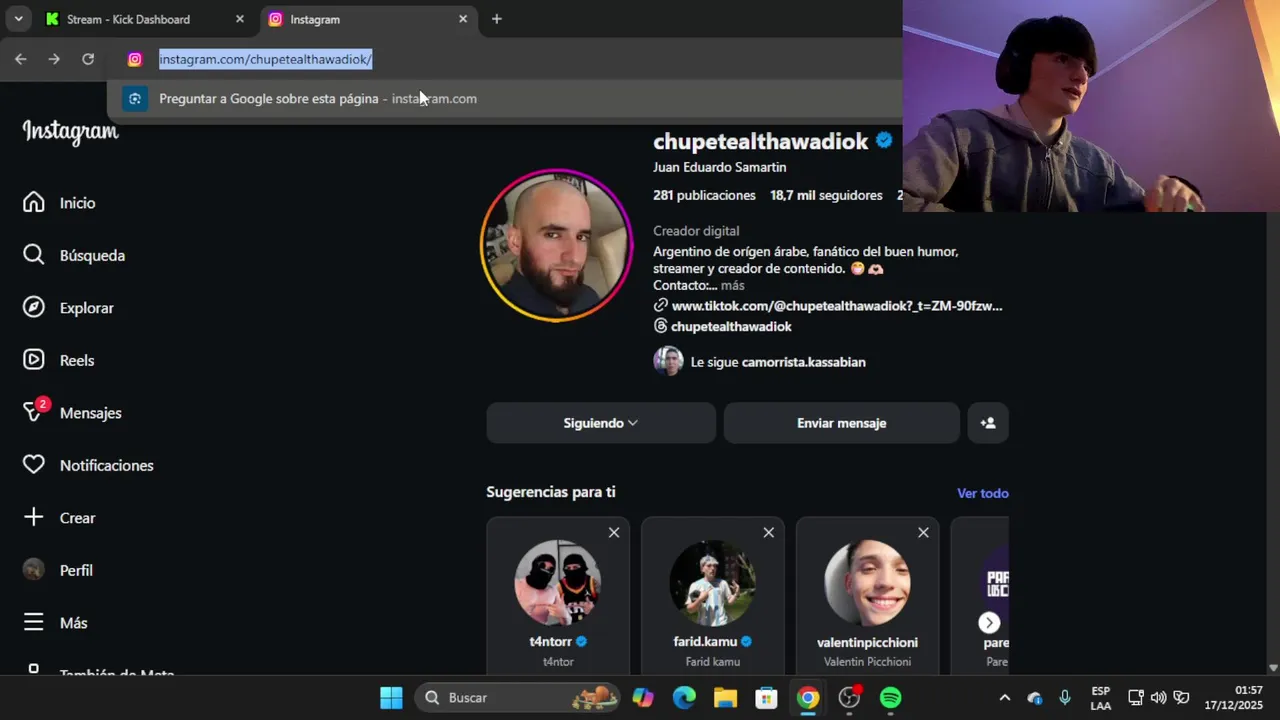Viewport: 1280px width, 720px height.
Task: Open the Inicio home icon in sidebar
Action: (x=34, y=203)
